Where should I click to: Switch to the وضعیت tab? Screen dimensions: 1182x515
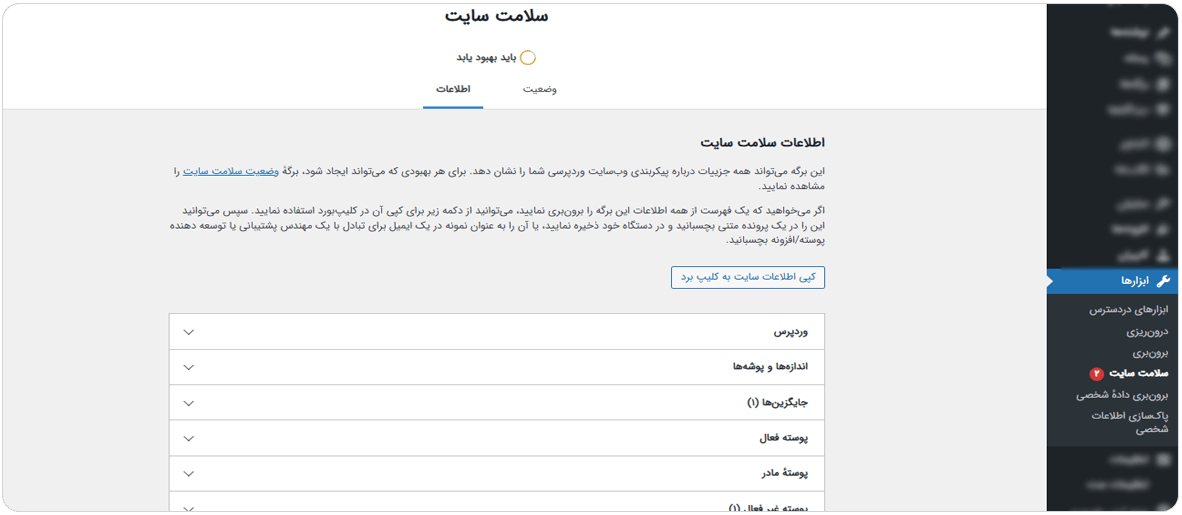(x=540, y=89)
